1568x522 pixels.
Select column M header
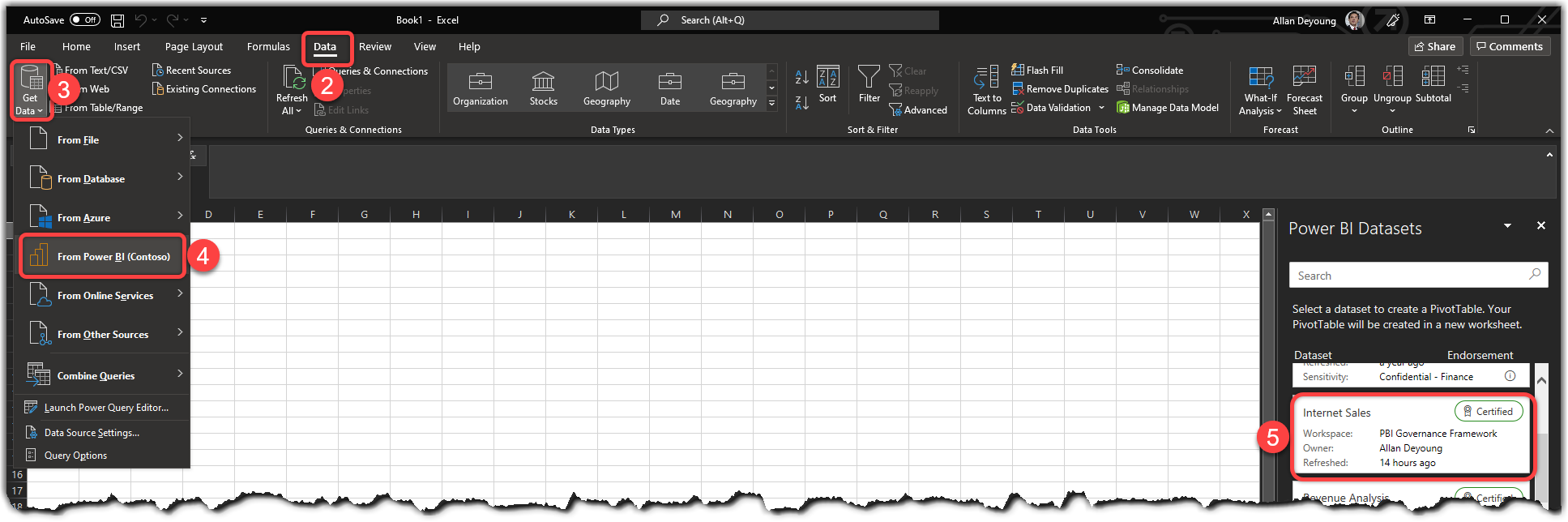pos(676,214)
